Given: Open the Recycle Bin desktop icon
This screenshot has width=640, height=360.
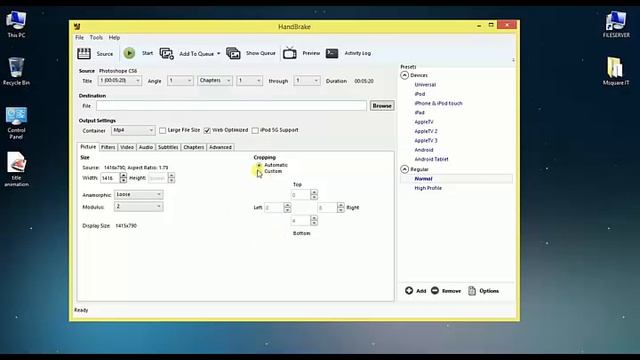Looking at the screenshot, I should (16, 71).
